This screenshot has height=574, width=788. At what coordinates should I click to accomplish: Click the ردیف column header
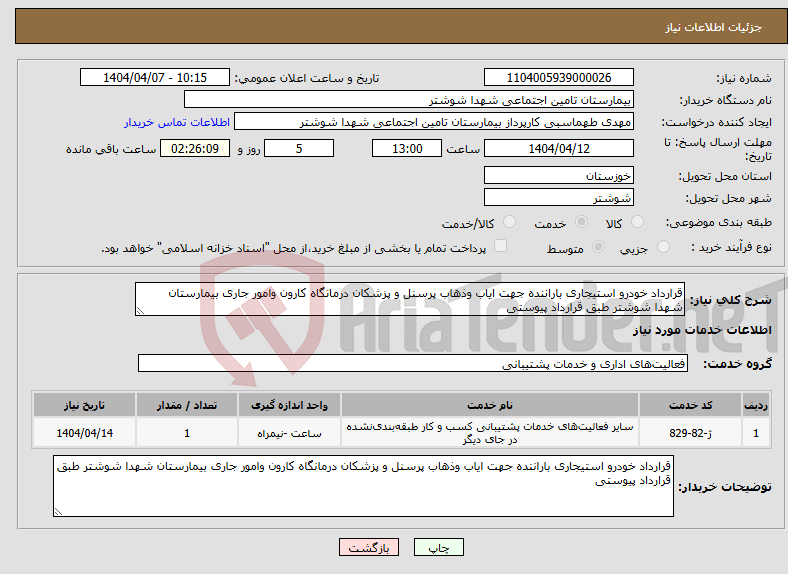756,405
